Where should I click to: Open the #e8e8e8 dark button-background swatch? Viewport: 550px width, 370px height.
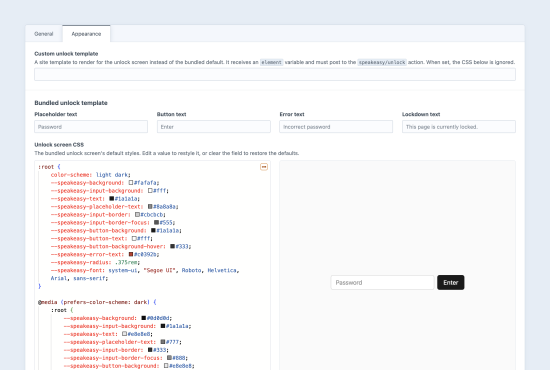[166, 366]
